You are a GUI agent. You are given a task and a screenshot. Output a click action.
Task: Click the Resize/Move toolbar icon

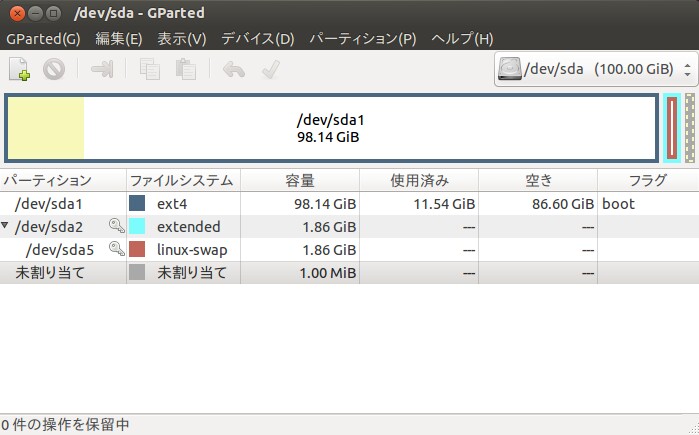pyautogui.click(x=103, y=69)
